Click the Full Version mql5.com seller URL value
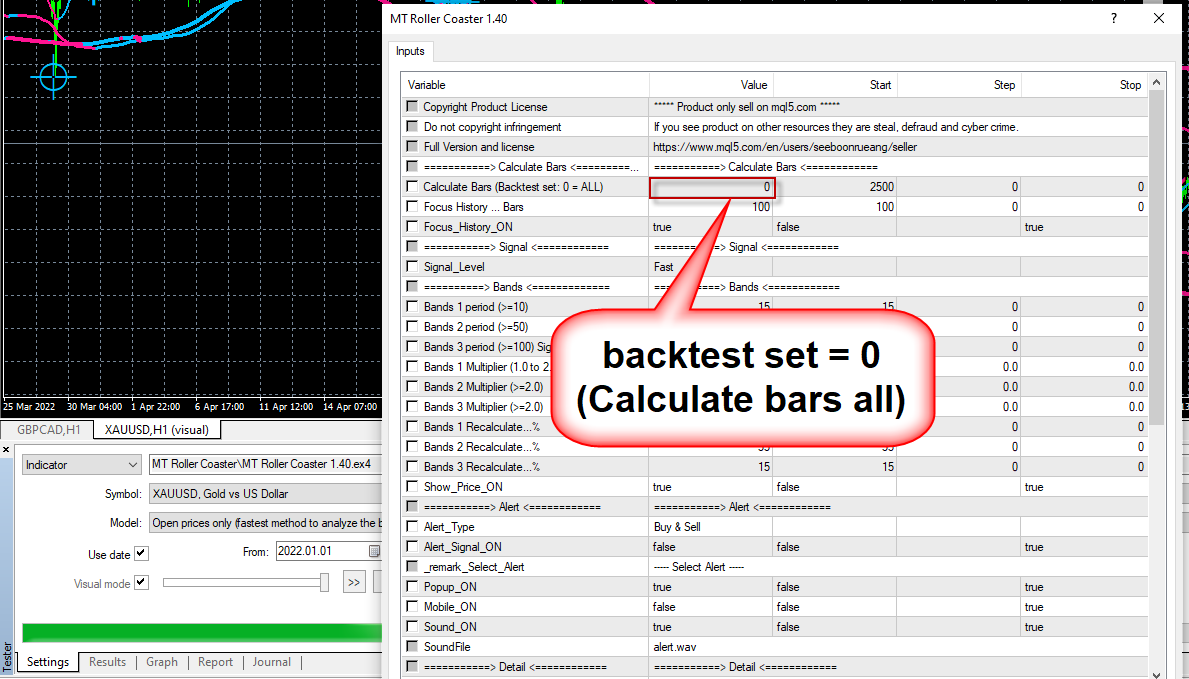This screenshot has height=679, width=1189. tap(785, 146)
